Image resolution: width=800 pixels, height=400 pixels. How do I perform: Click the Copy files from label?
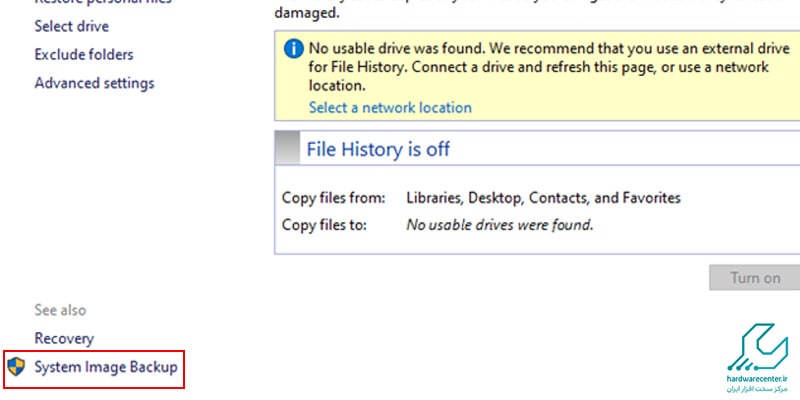click(334, 197)
